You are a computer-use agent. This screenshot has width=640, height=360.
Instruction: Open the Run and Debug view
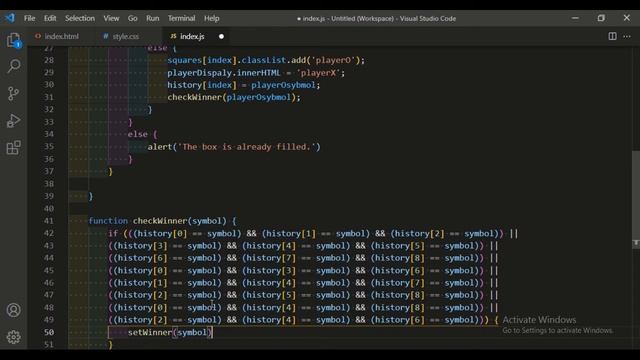[x=13, y=121]
